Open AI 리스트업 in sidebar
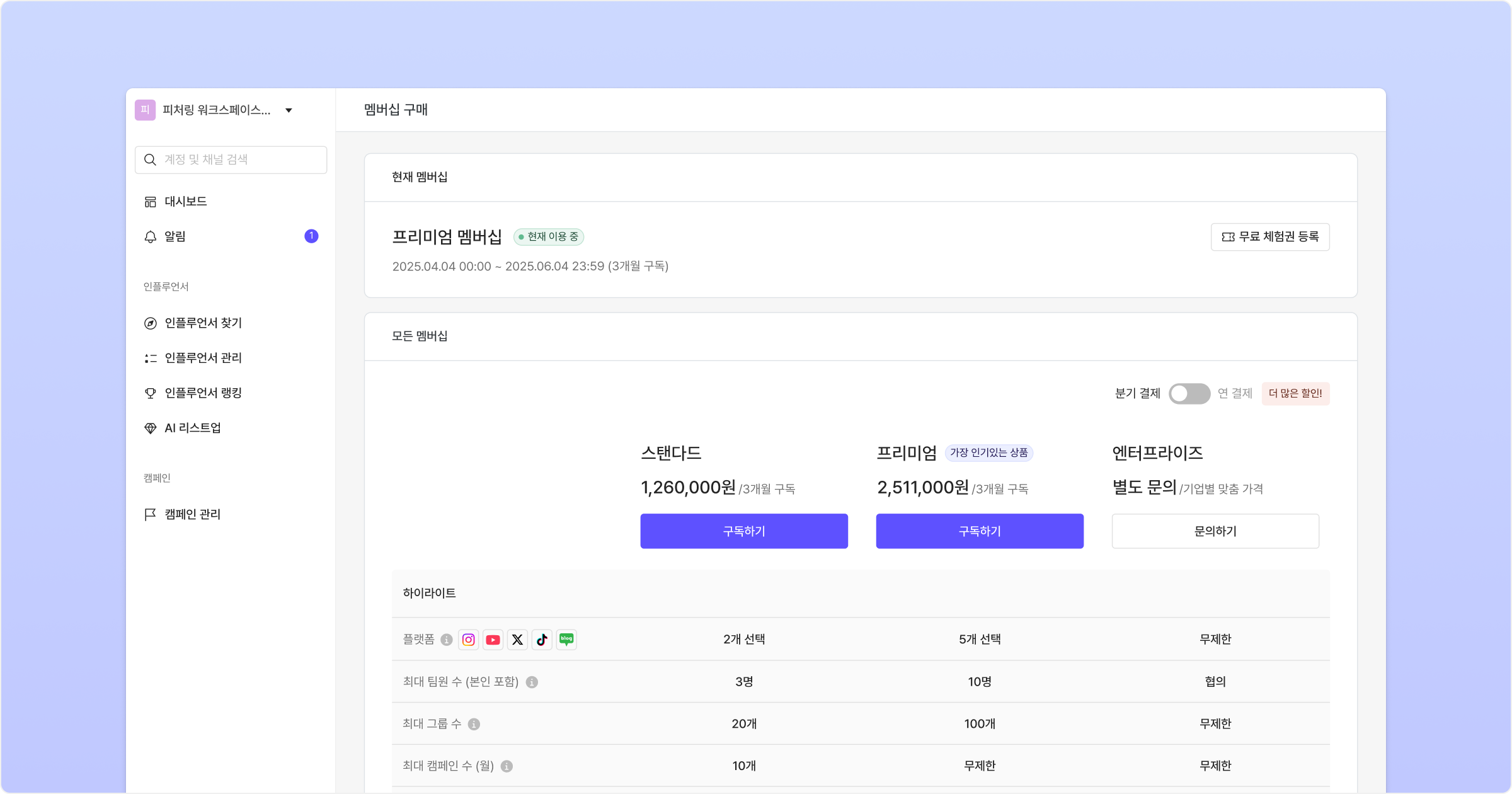The image size is (1512, 794). point(192,429)
